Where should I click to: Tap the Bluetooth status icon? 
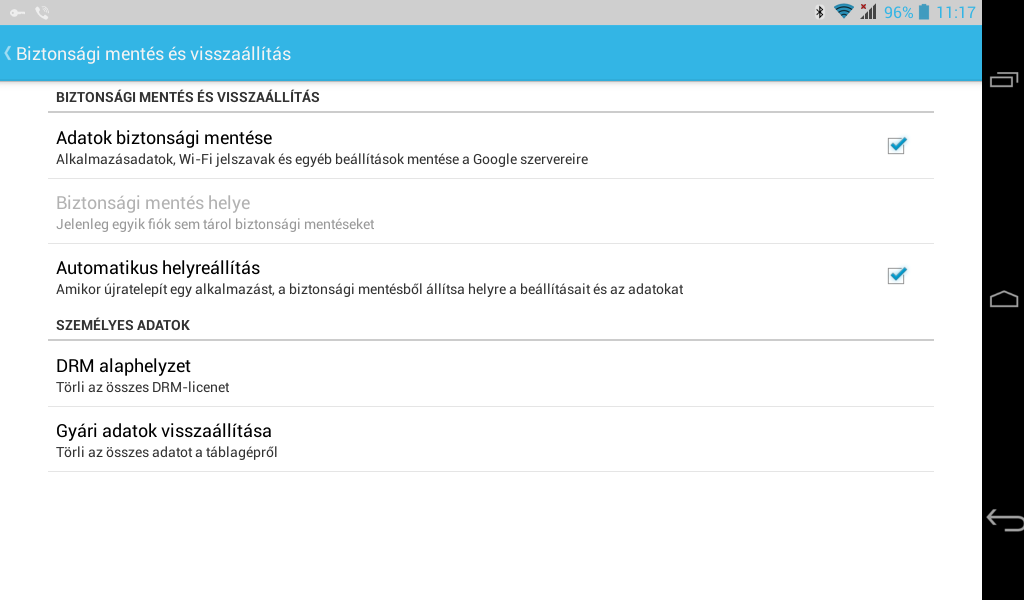point(820,12)
